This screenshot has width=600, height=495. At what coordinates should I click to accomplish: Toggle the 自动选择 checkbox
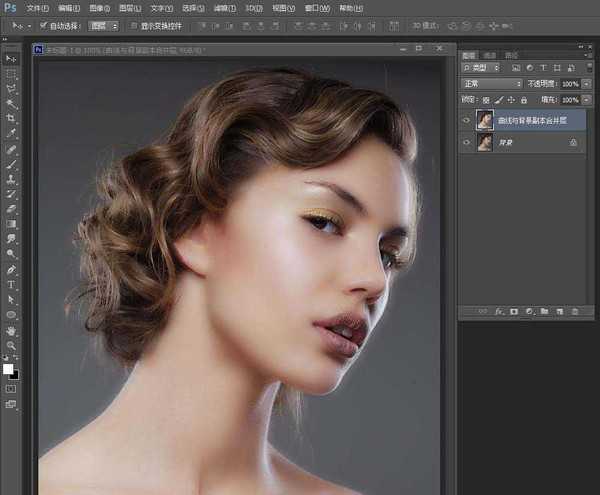click(43, 24)
